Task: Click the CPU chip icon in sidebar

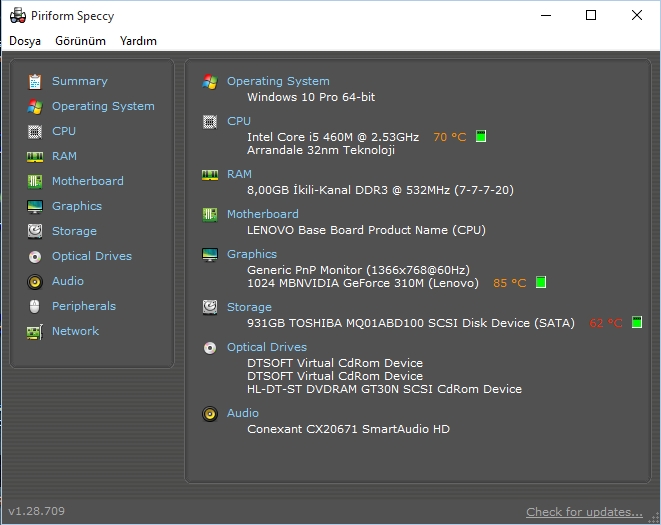Action: coord(35,131)
